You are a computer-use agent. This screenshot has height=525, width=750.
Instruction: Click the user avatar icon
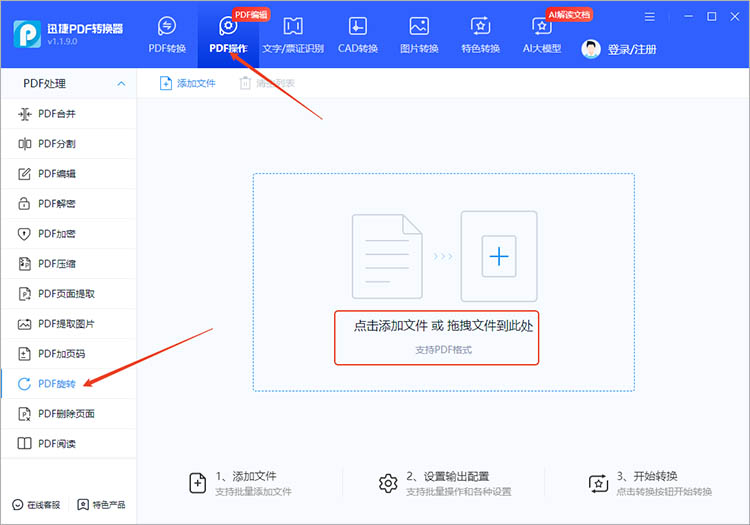(x=591, y=49)
